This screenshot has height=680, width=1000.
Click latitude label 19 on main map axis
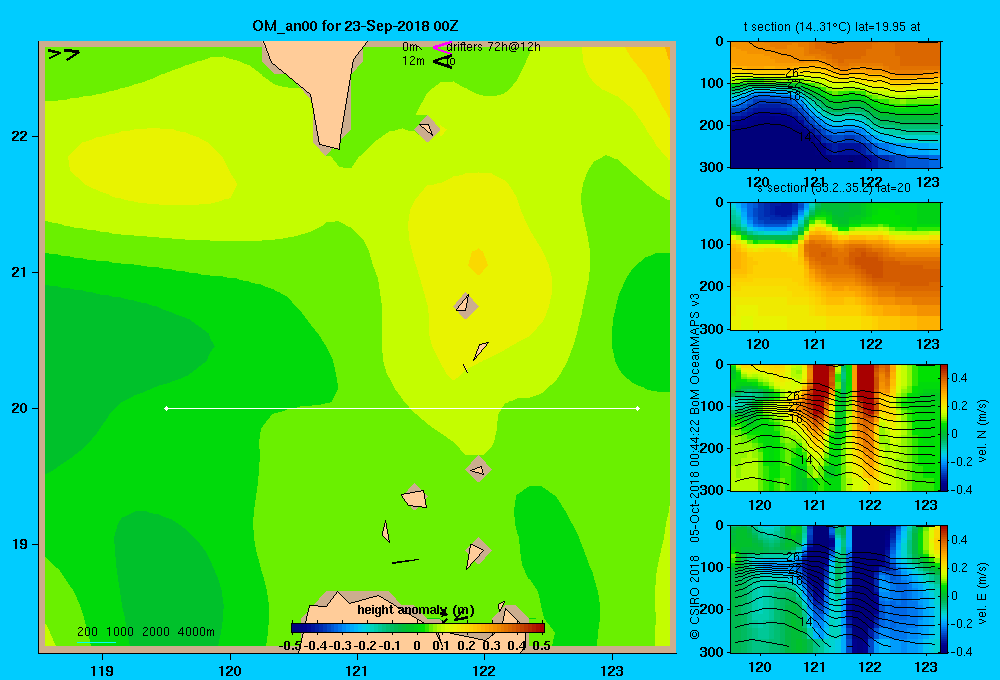click(20, 544)
